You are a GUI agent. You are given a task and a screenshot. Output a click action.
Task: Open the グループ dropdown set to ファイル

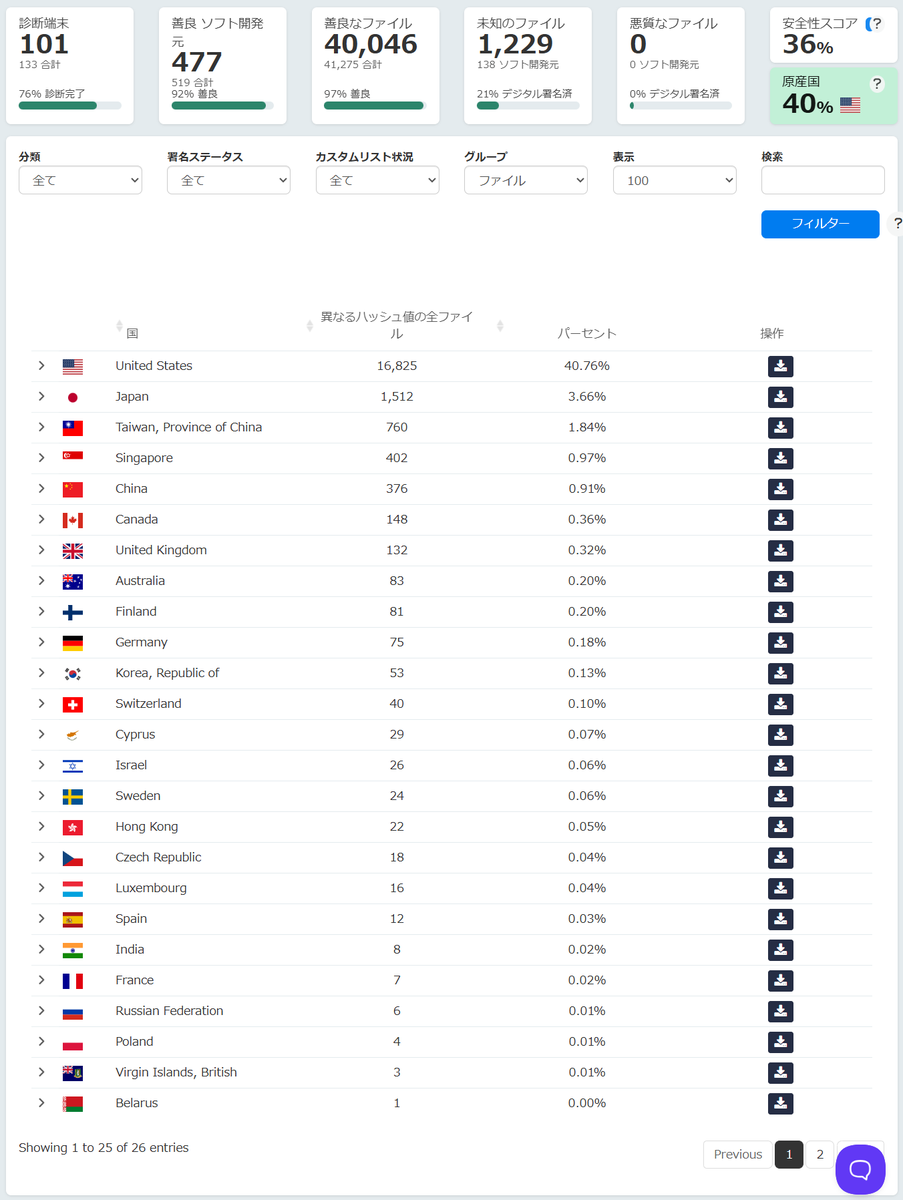tap(526, 180)
